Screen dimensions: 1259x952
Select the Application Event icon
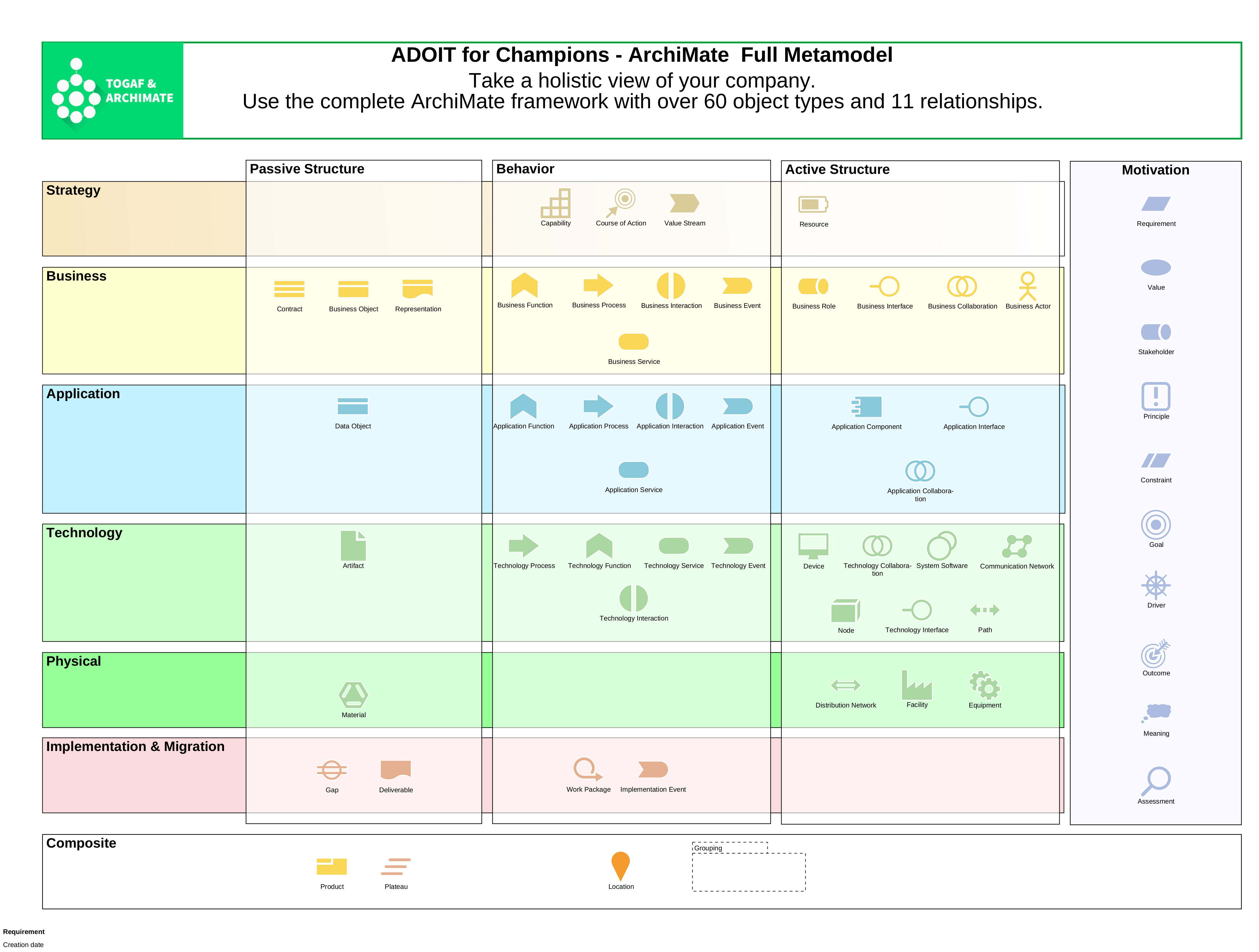coord(738,406)
